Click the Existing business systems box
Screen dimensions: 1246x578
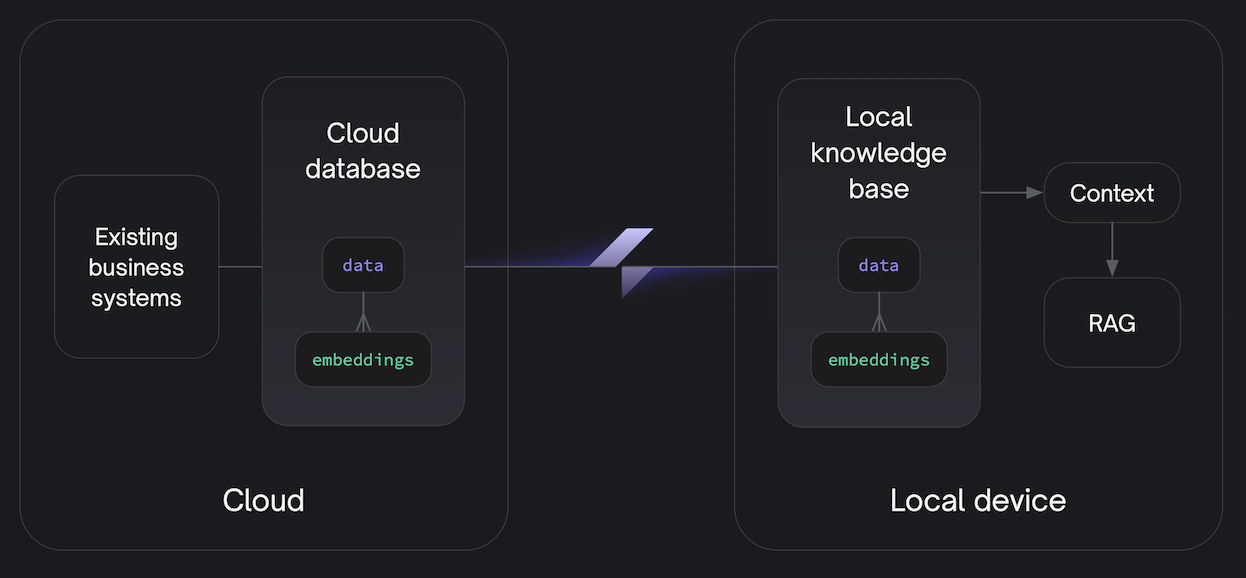(x=136, y=267)
